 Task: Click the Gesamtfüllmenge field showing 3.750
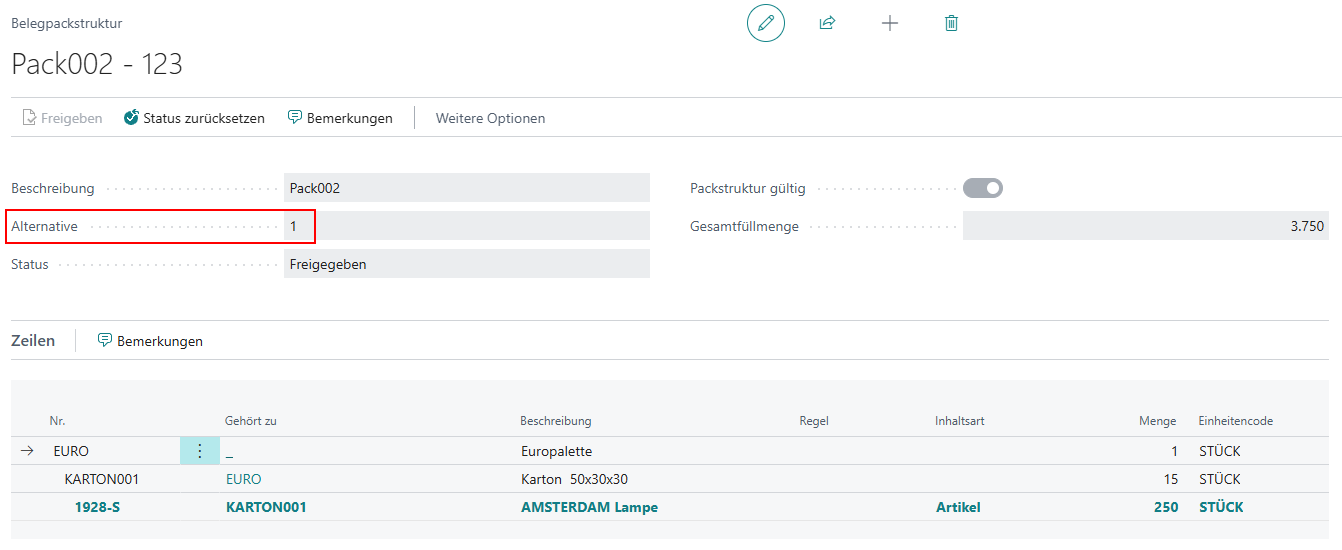pos(1146,226)
